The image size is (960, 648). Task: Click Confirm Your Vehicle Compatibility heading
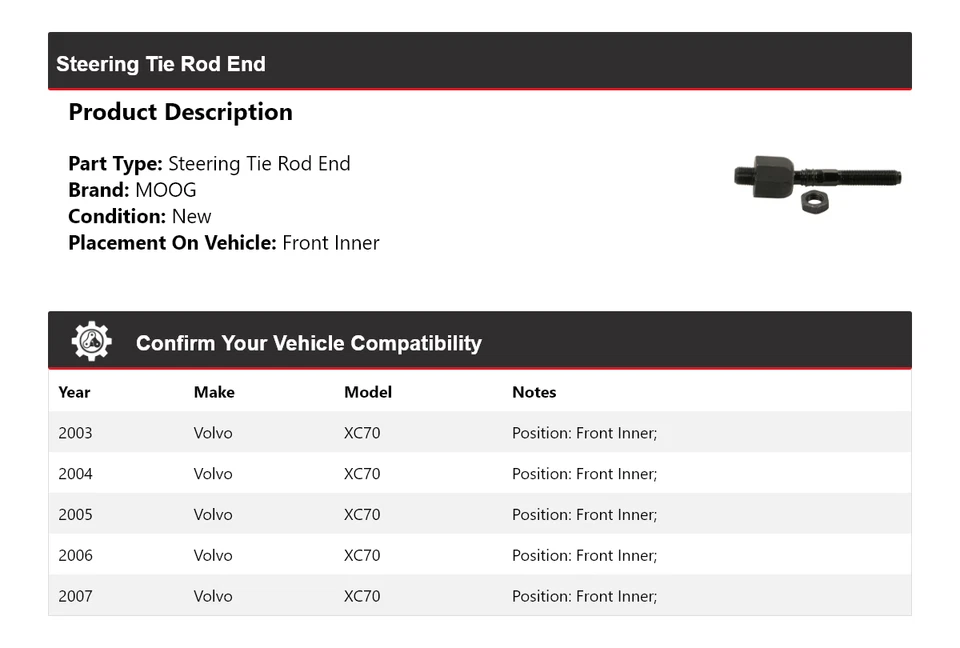tap(308, 343)
